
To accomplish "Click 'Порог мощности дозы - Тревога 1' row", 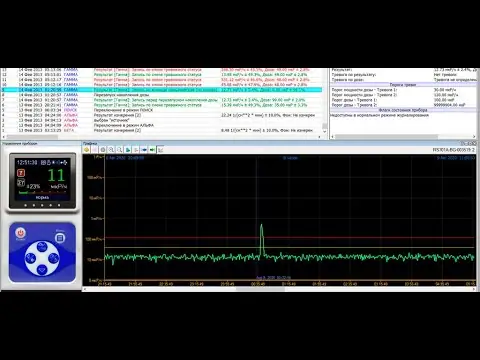I will coord(403,90).
